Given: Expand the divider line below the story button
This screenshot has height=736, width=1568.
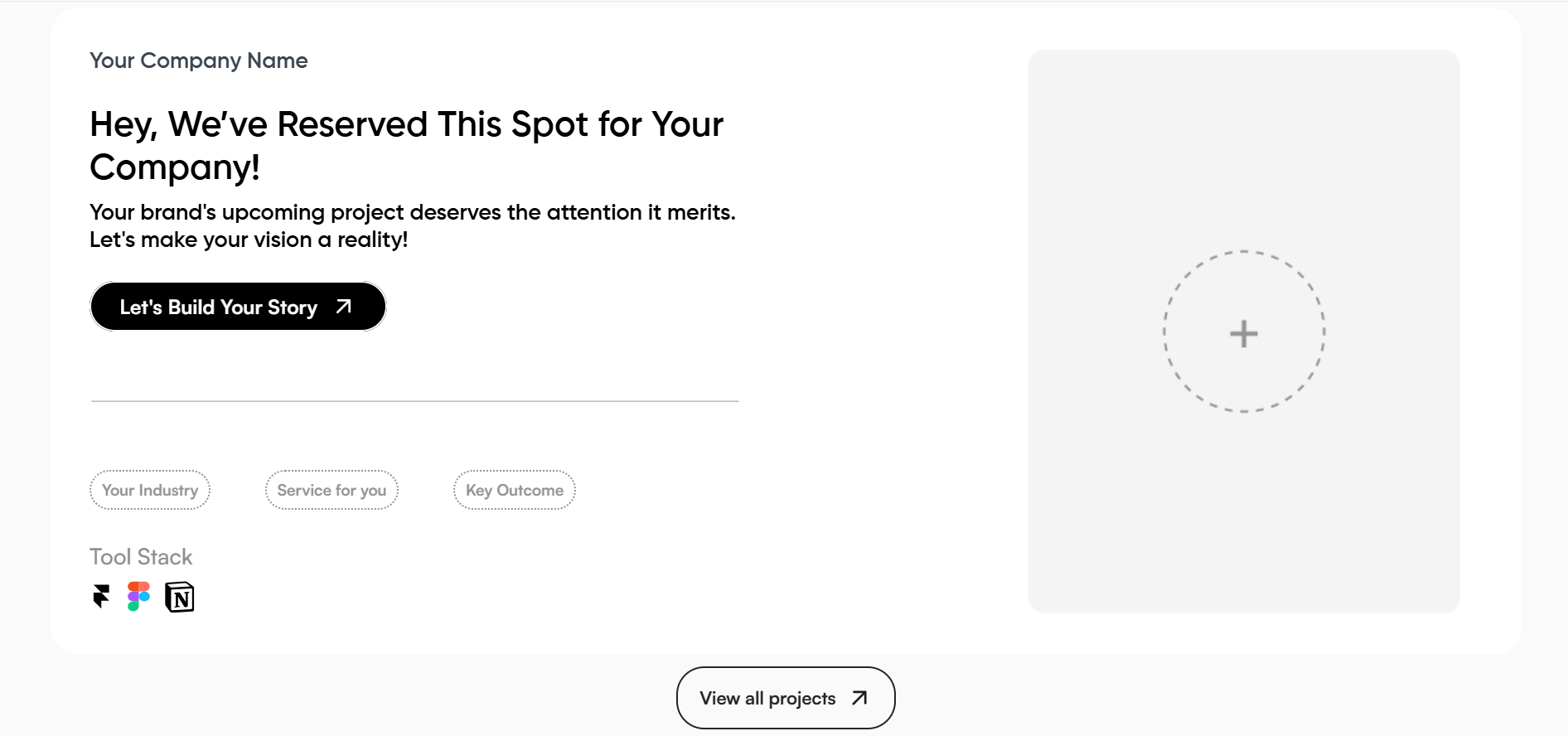Looking at the screenshot, I should point(414,401).
